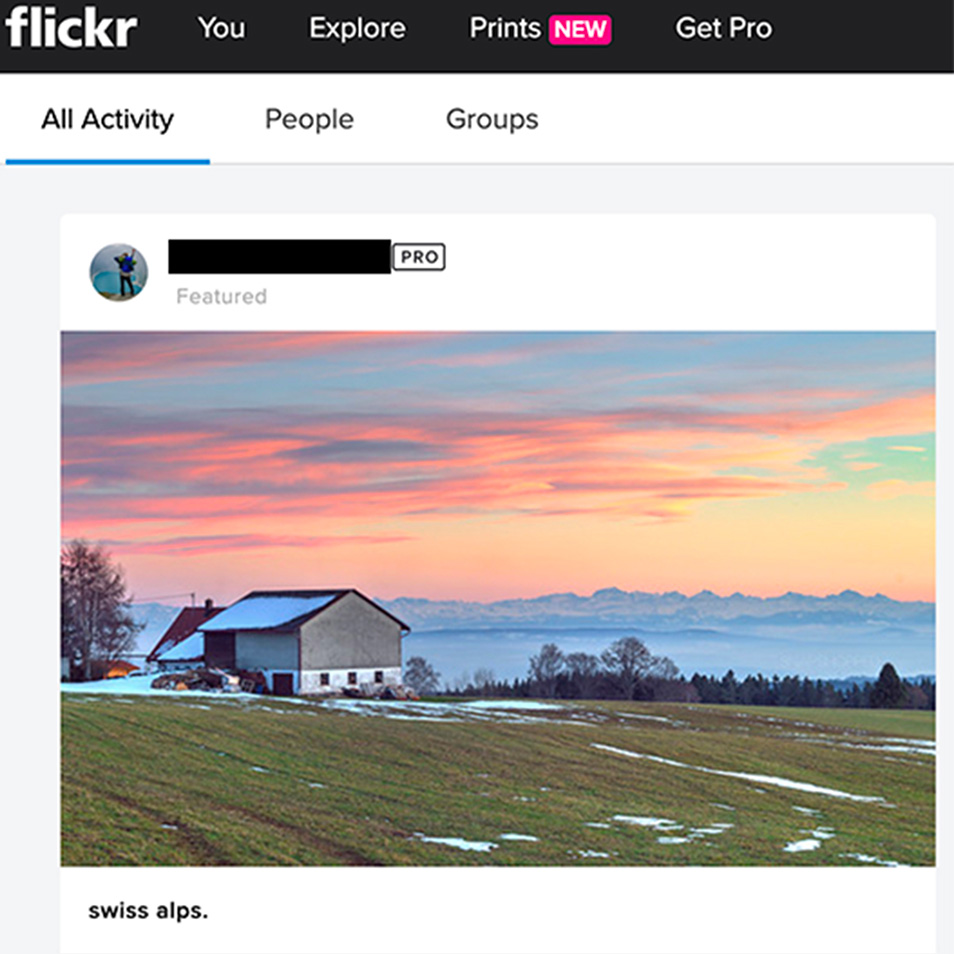
Task: Click the PRO badge next to username
Action: 419,257
